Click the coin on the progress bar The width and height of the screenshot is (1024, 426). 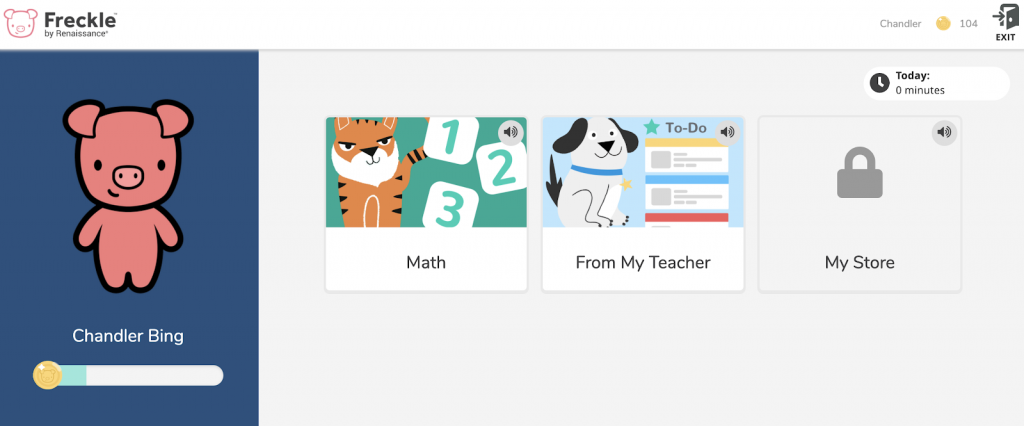click(47, 375)
